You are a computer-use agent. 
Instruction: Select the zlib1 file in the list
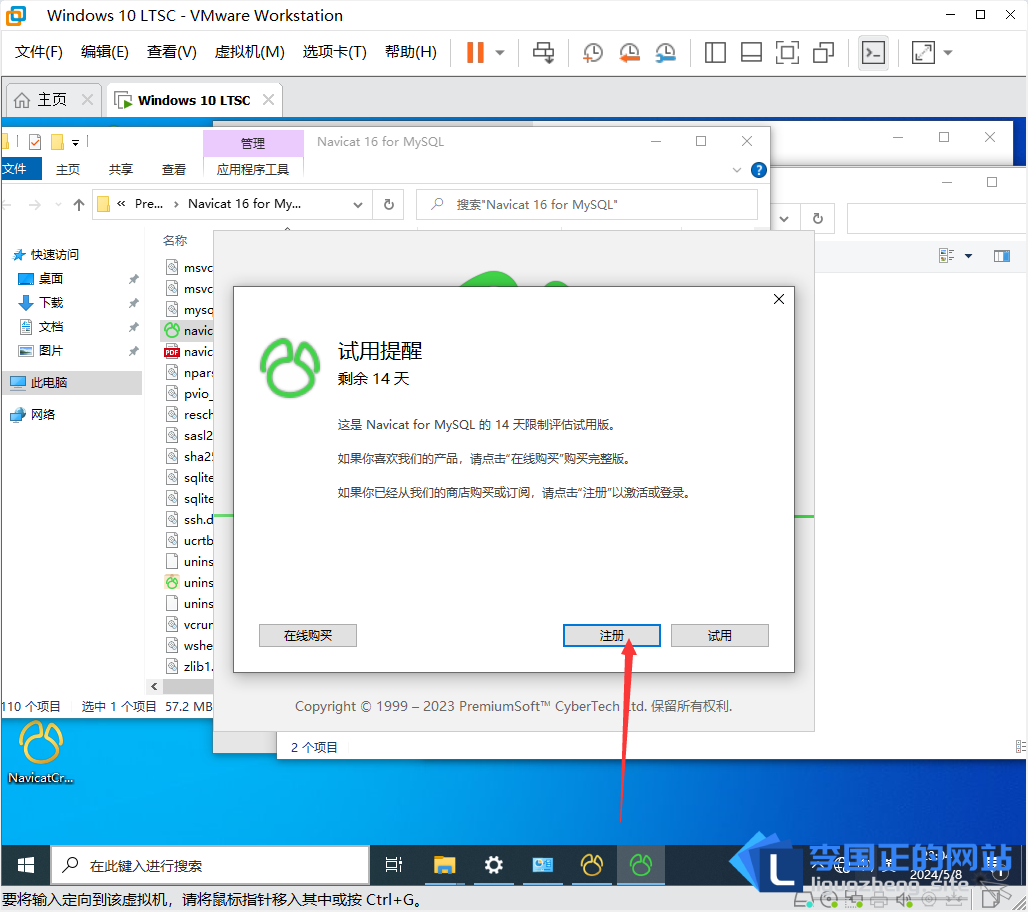click(189, 667)
